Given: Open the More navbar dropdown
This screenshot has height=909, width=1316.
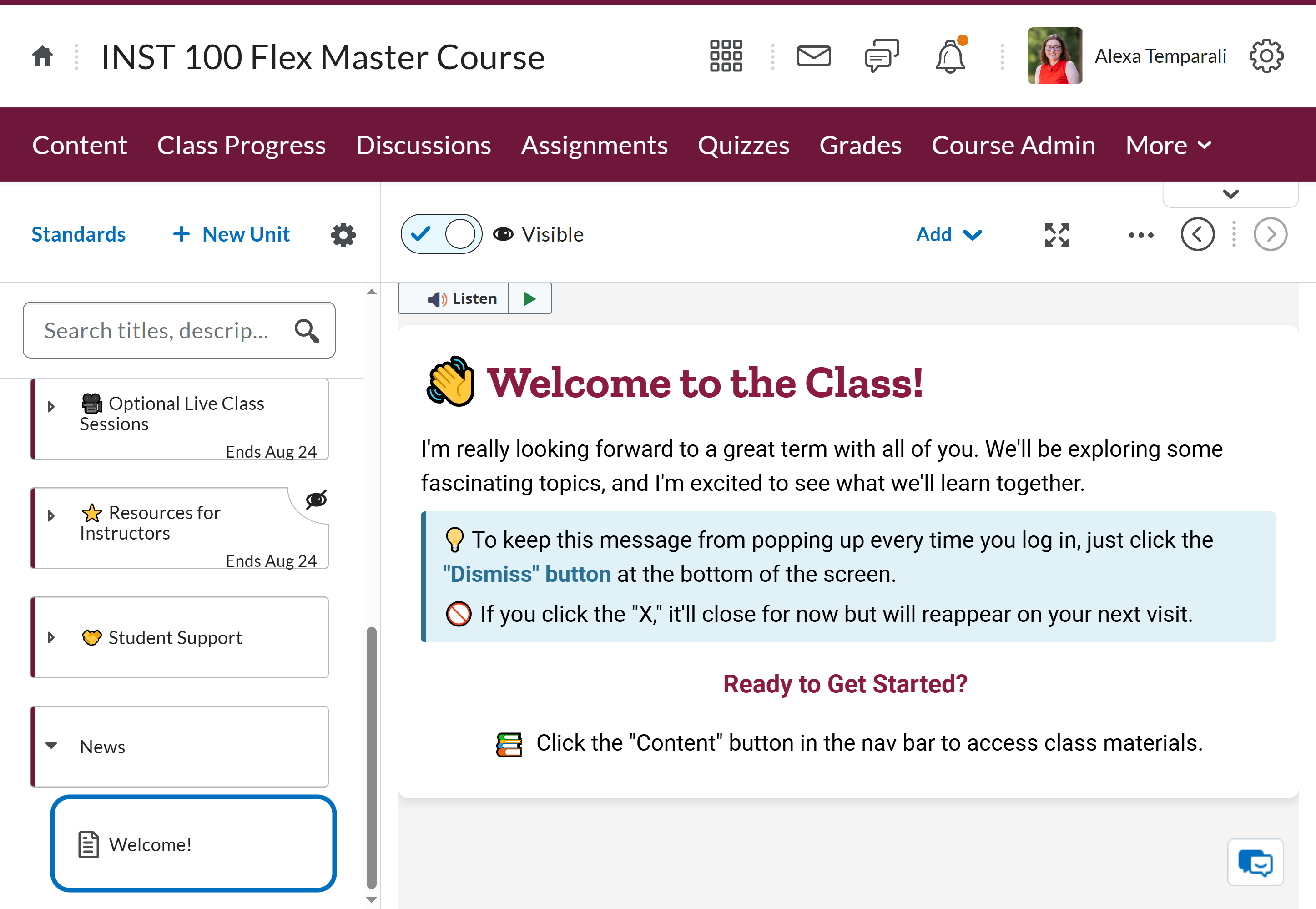Looking at the screenshot, I should pos(1168,145).
